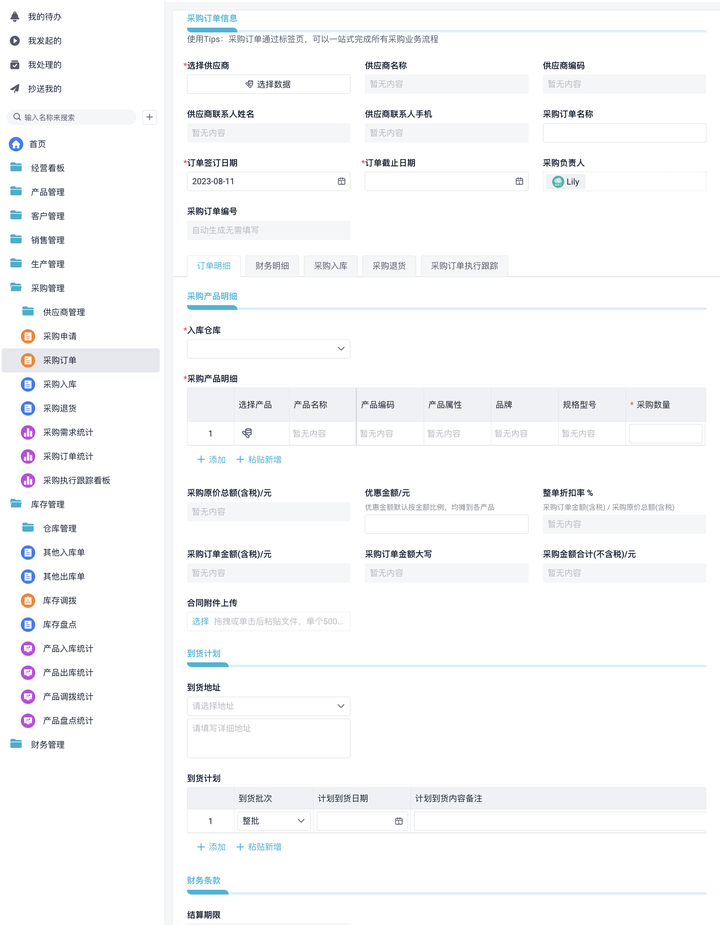Expand the 入库仓库 dropdown

(341, 349)
